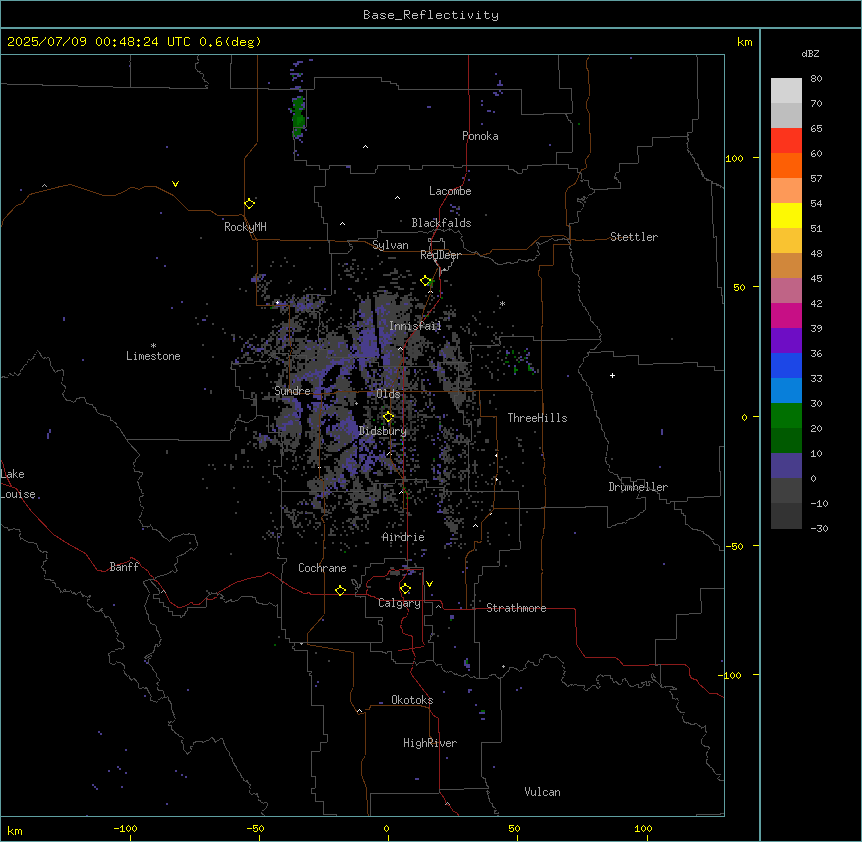Screen dimensions: 862x842
Task: Pick the bright orange swatch between 60 and 57
Action: pyautogui.click(x=786, y=165)
